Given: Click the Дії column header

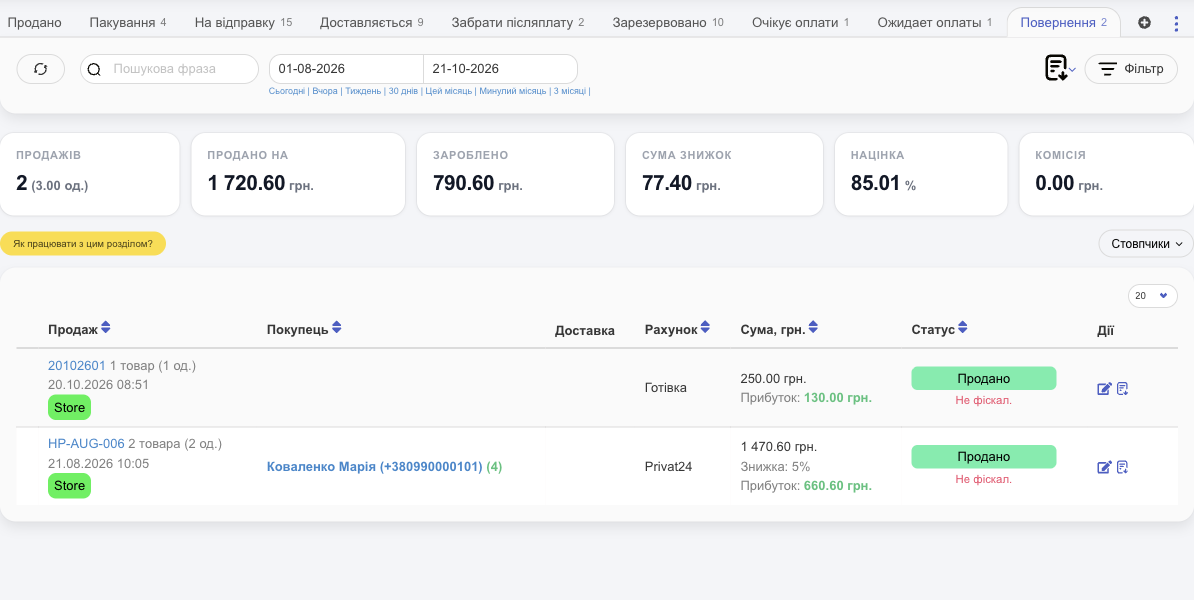Looking at the screenshot, I should coord(1105,330).
